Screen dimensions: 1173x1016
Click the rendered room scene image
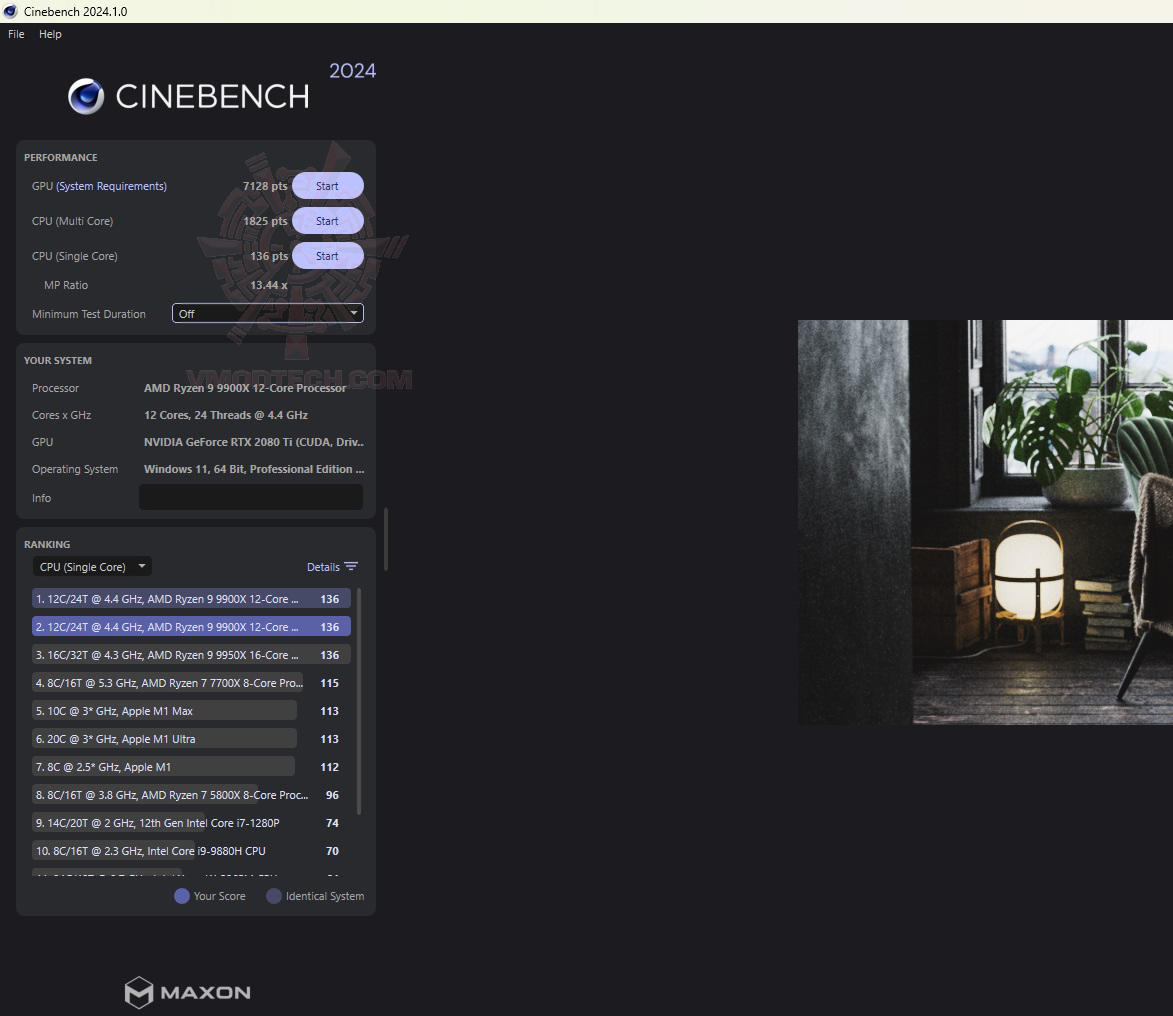pyautogui.click(x=985, y=522)
